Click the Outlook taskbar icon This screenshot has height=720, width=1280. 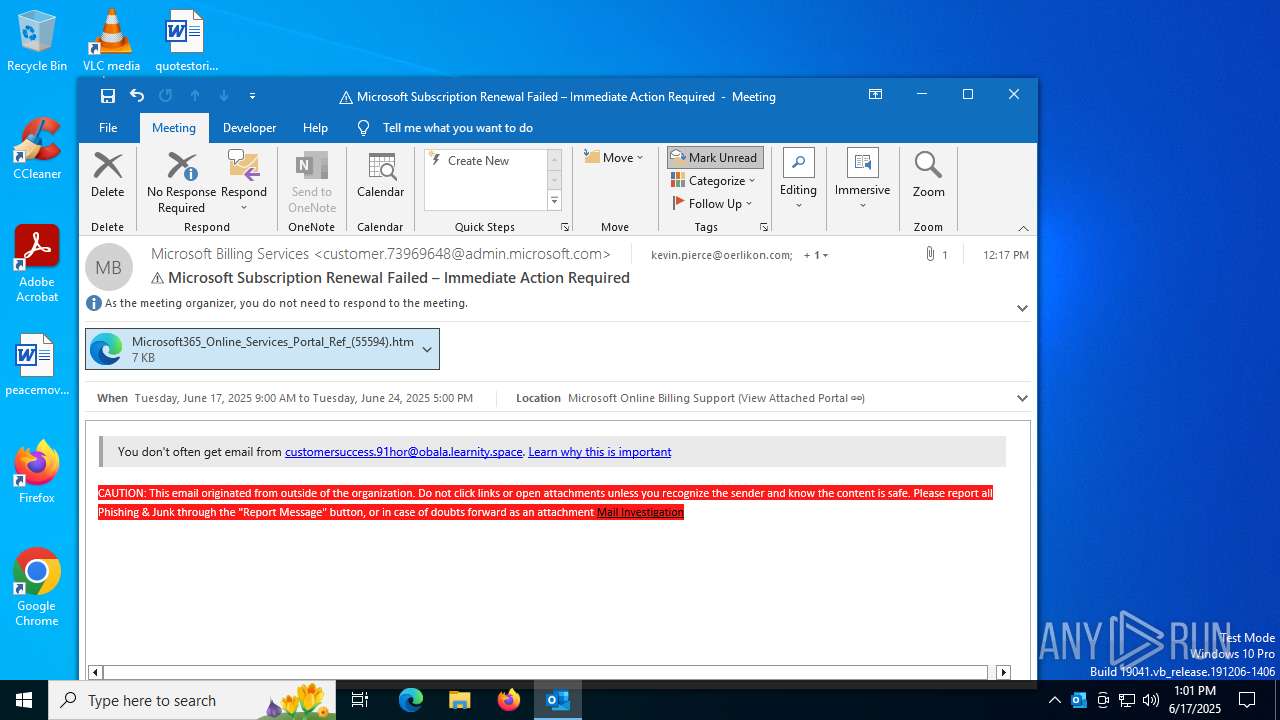(x=558, y=700)
